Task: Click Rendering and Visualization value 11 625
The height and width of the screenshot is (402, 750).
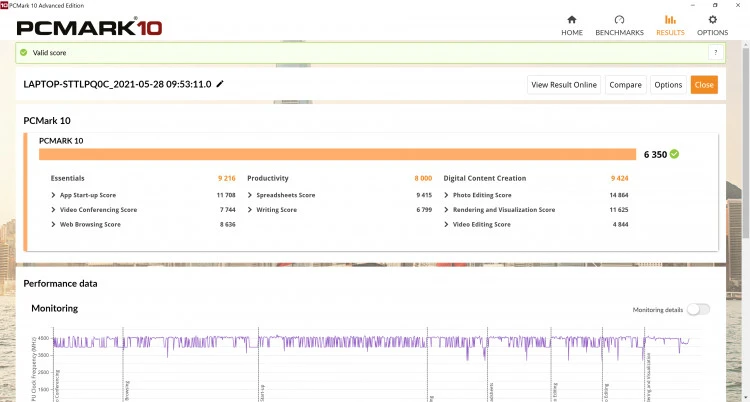Action: point(619,210)
